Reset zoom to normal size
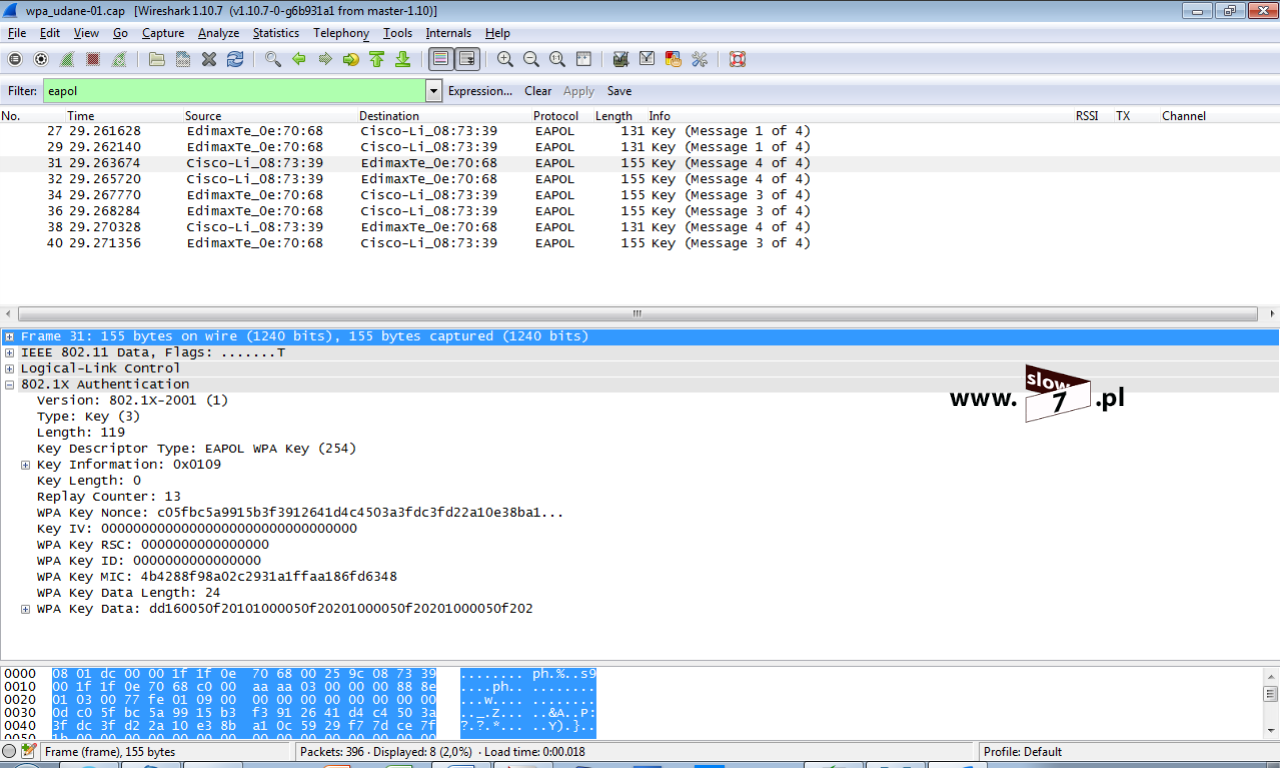 pyautogui.click(x=557, y=59)
